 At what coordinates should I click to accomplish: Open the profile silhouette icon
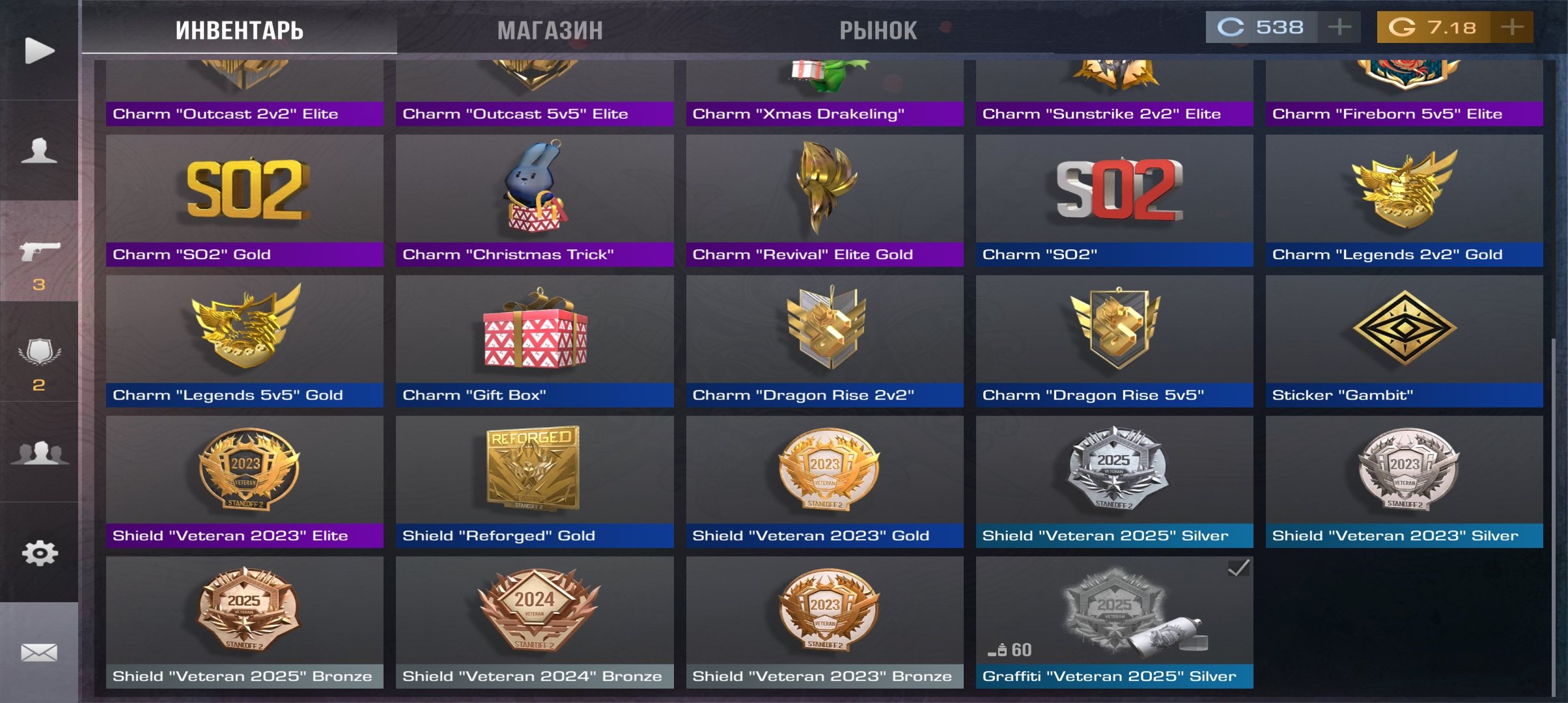[x=39, y=150]
